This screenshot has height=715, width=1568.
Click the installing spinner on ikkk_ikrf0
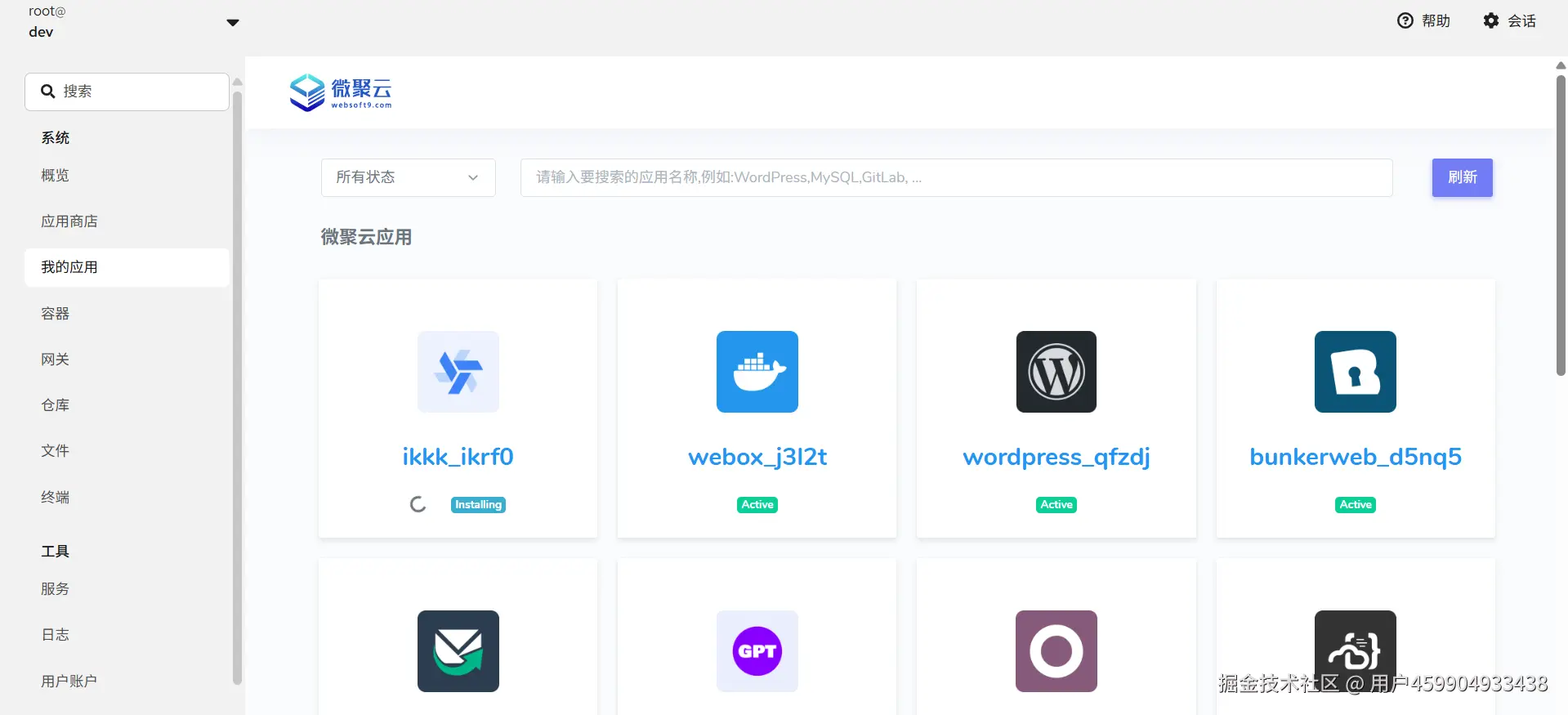point(418,505)
